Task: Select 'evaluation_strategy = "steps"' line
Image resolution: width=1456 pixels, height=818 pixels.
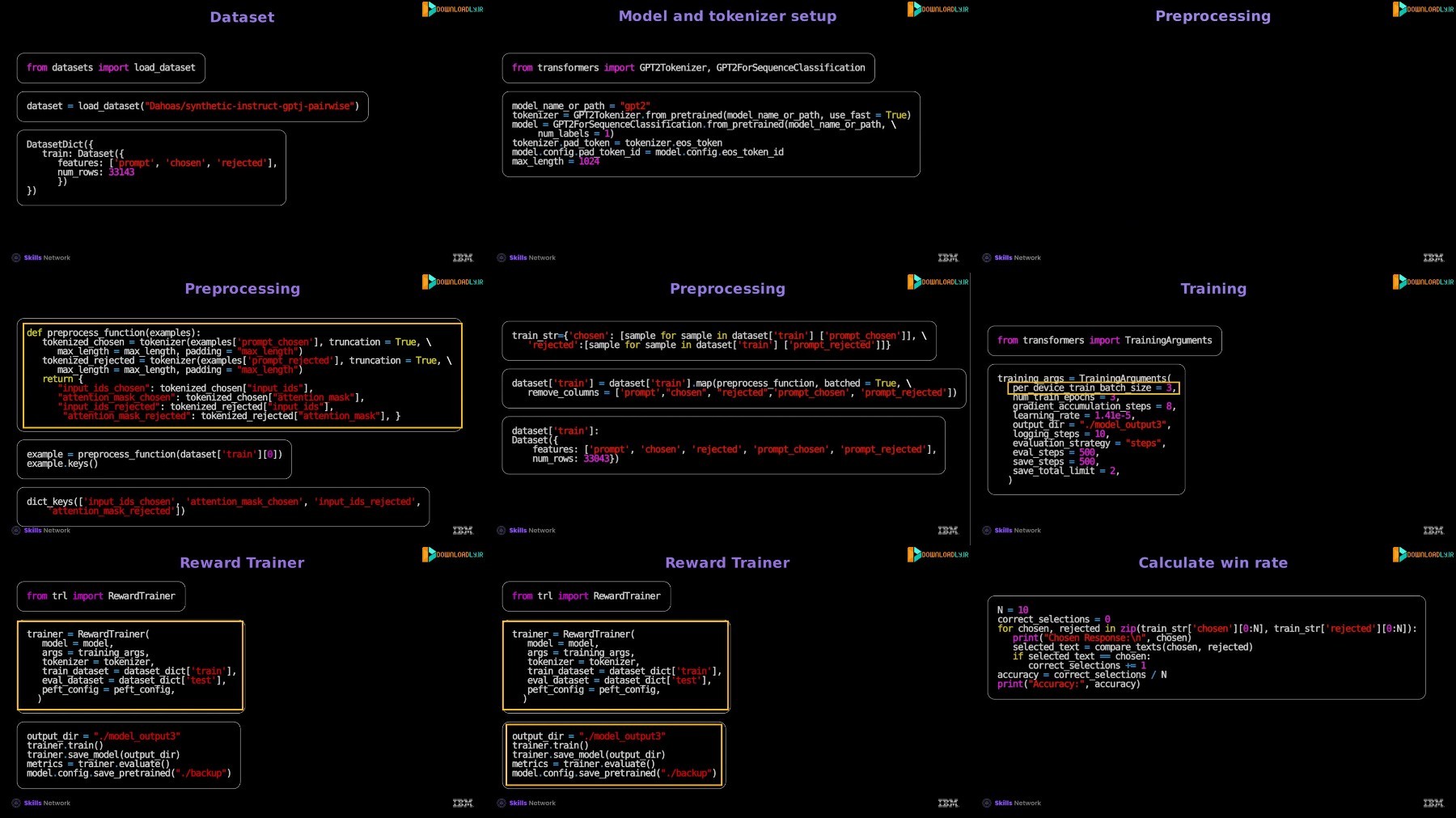Action: click(x=1089, y=443)
